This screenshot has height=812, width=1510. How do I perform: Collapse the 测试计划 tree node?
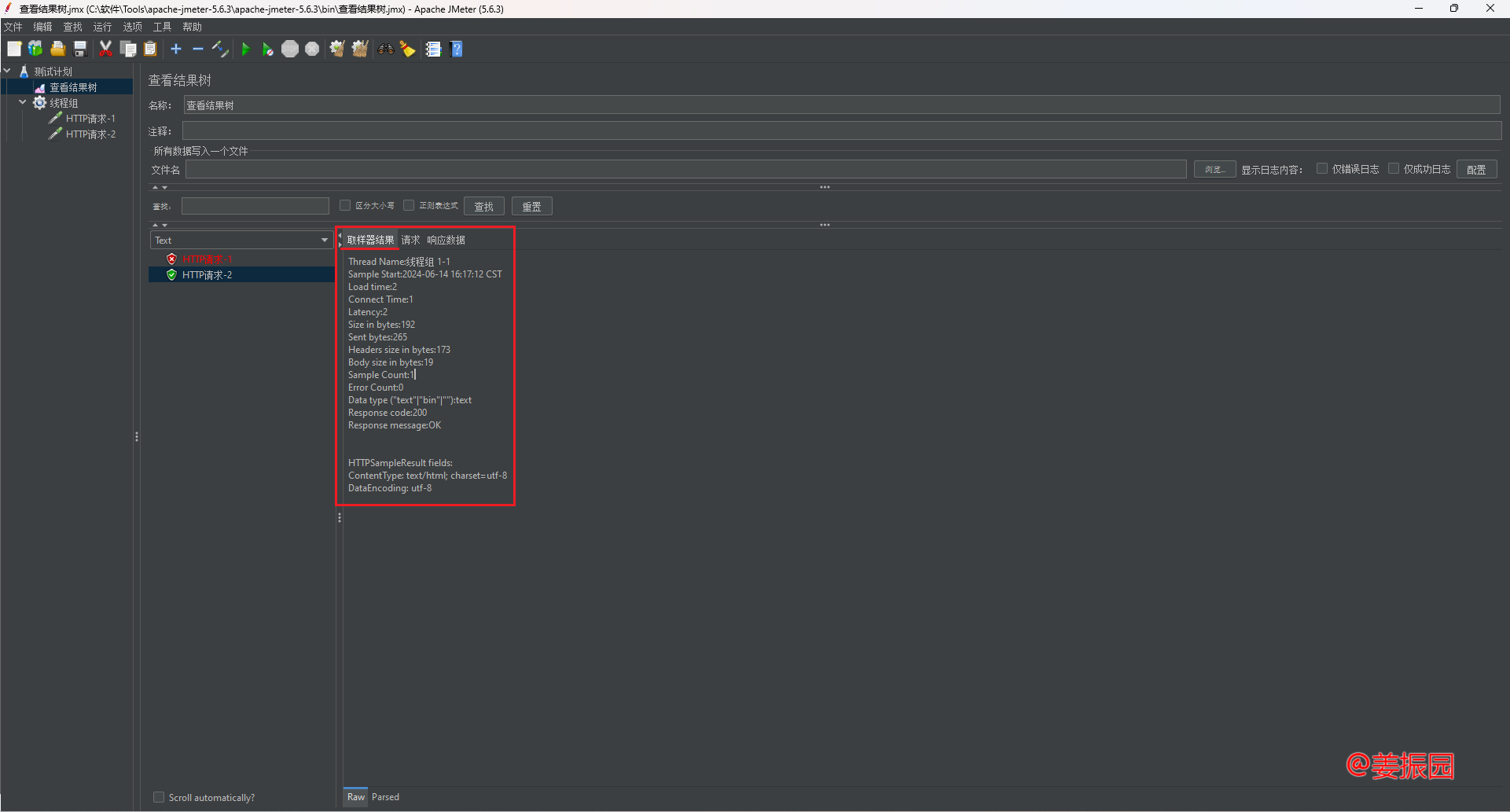click(7, 71)
